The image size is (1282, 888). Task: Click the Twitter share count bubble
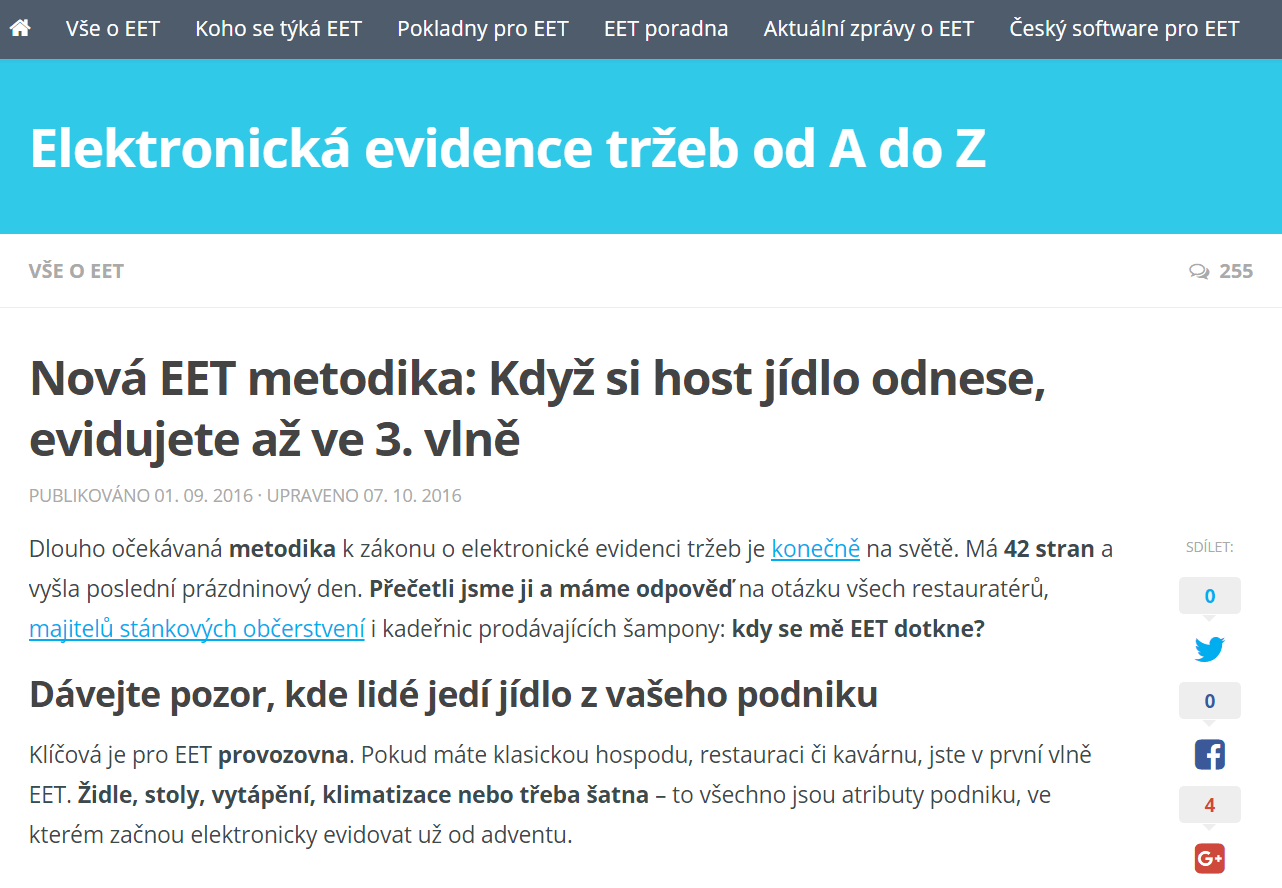point(1210,596)
